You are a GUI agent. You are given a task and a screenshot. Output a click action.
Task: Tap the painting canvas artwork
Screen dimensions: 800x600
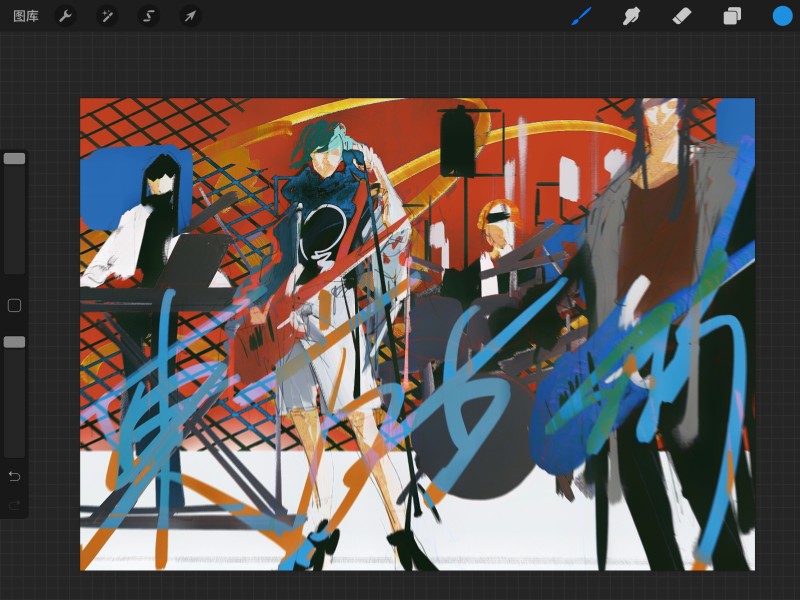(417, 334)
